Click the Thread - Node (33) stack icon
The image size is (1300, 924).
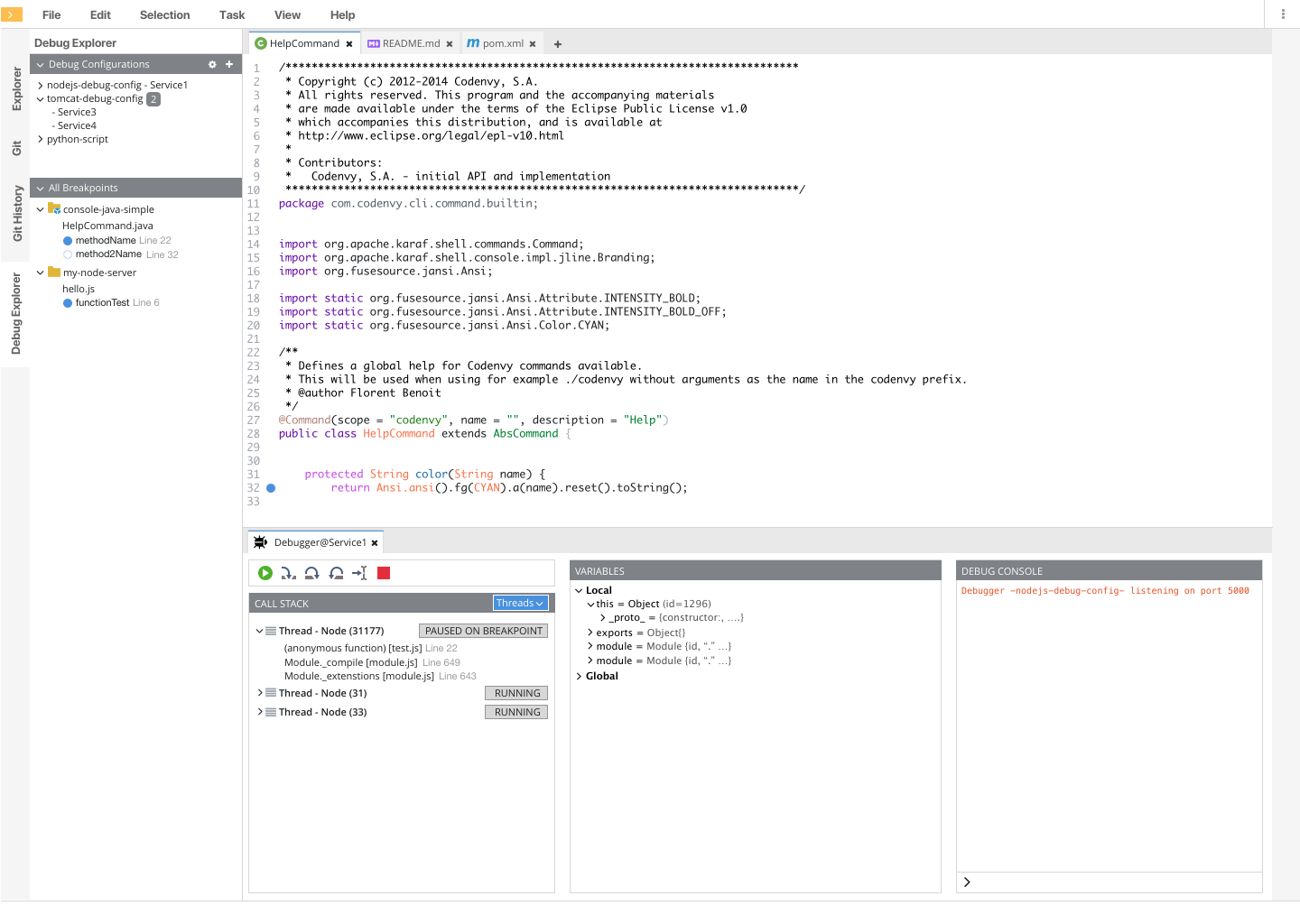[271, 712]
